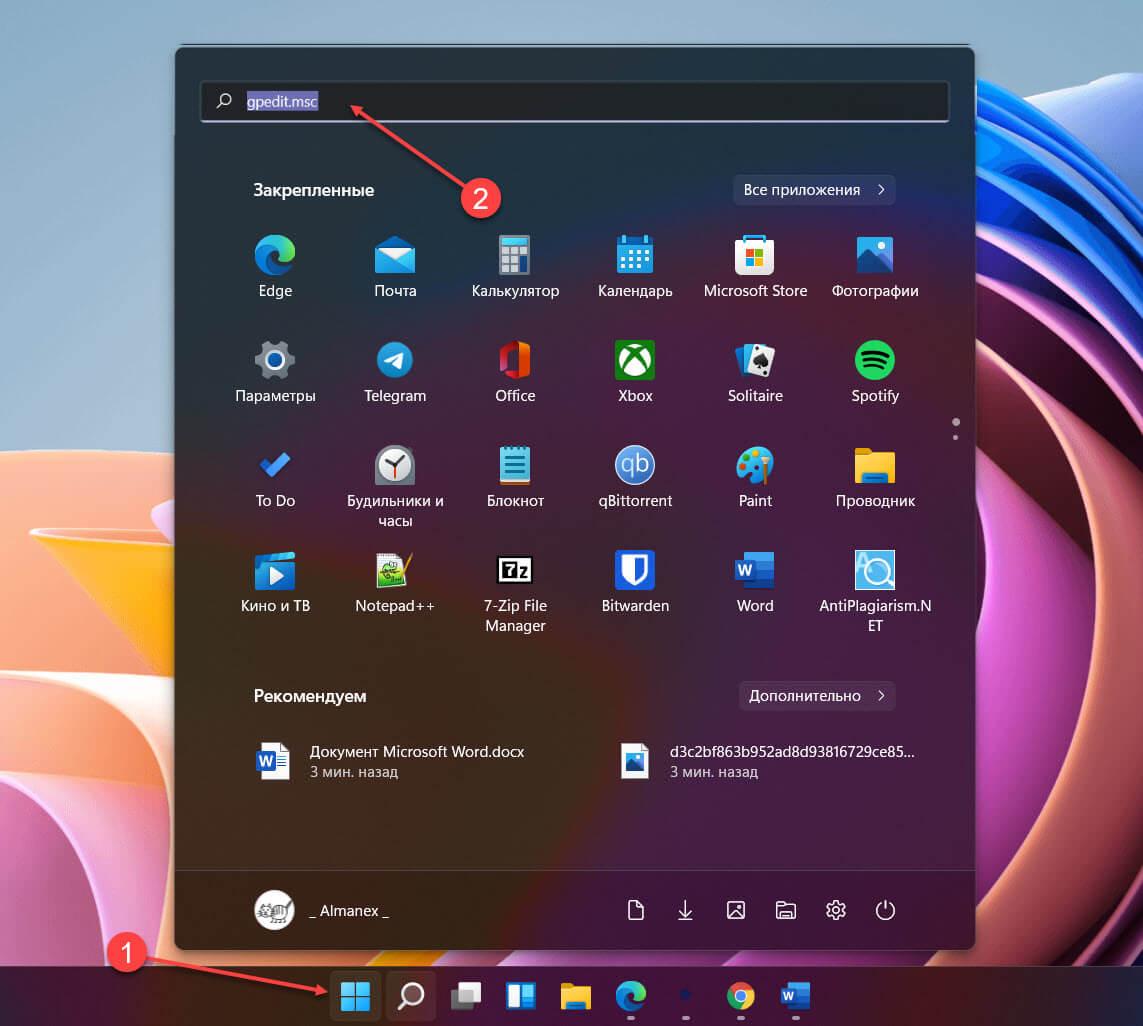1143x1026 pixels.
Task: Open AntiPlagiarism.NET app
Action: click(x=875, y=591)
